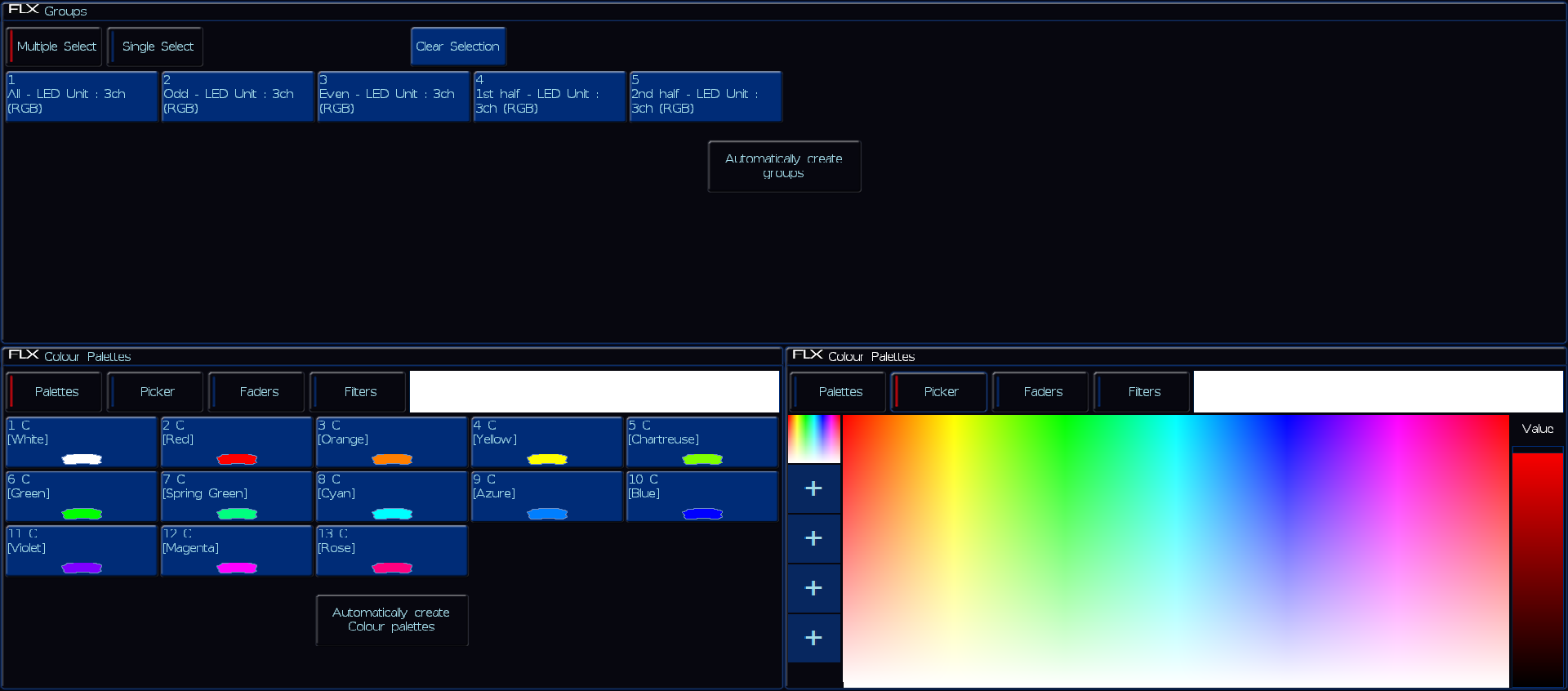Choose the Chartreuse colour palette tile
The image size is (1568, 691).
702,442
